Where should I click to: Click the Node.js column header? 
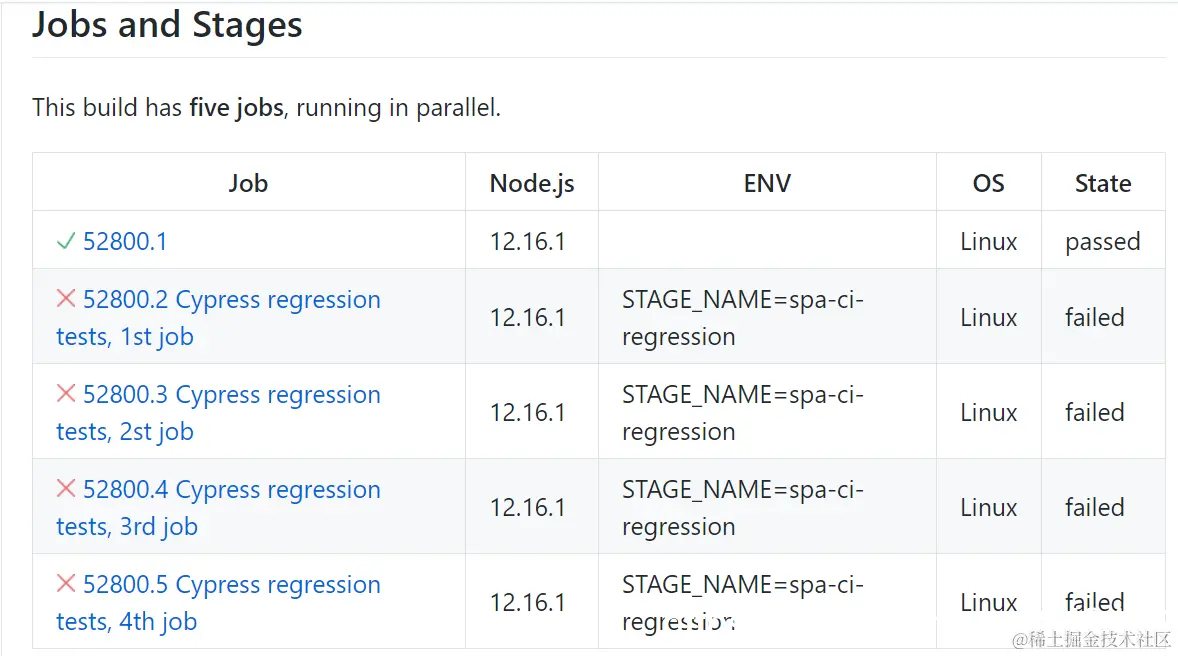coord(531,183)
